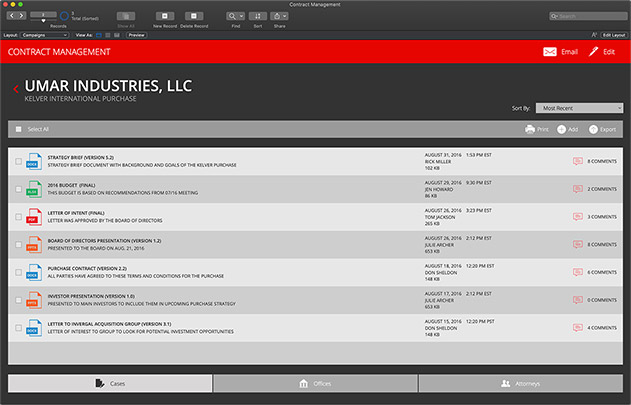Click the records navigation slider
This screenshot has height=405, width=631.
43,16
